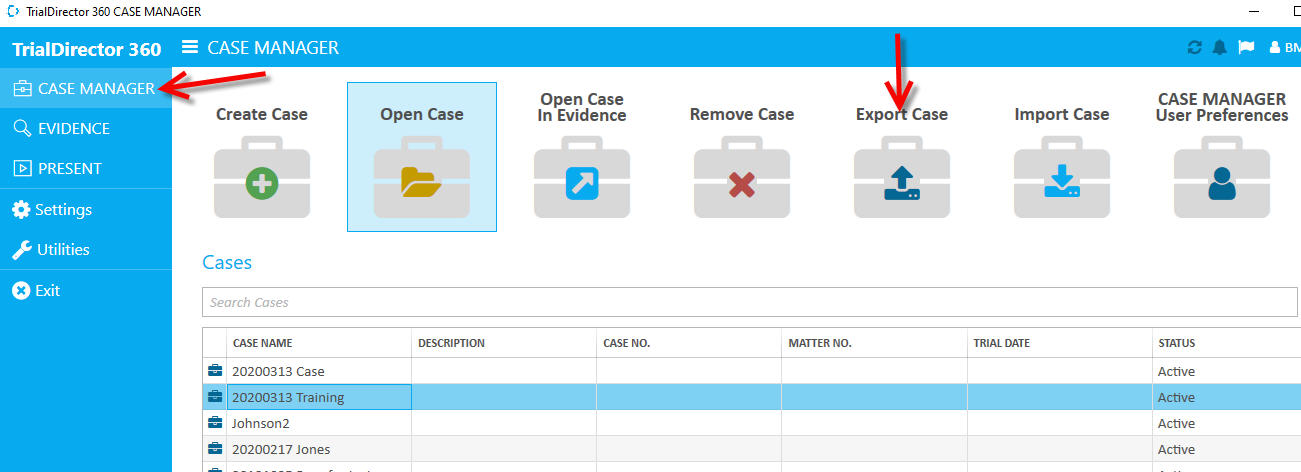Click briefcase icon of 20200217 Jones row

coord(215,449)
